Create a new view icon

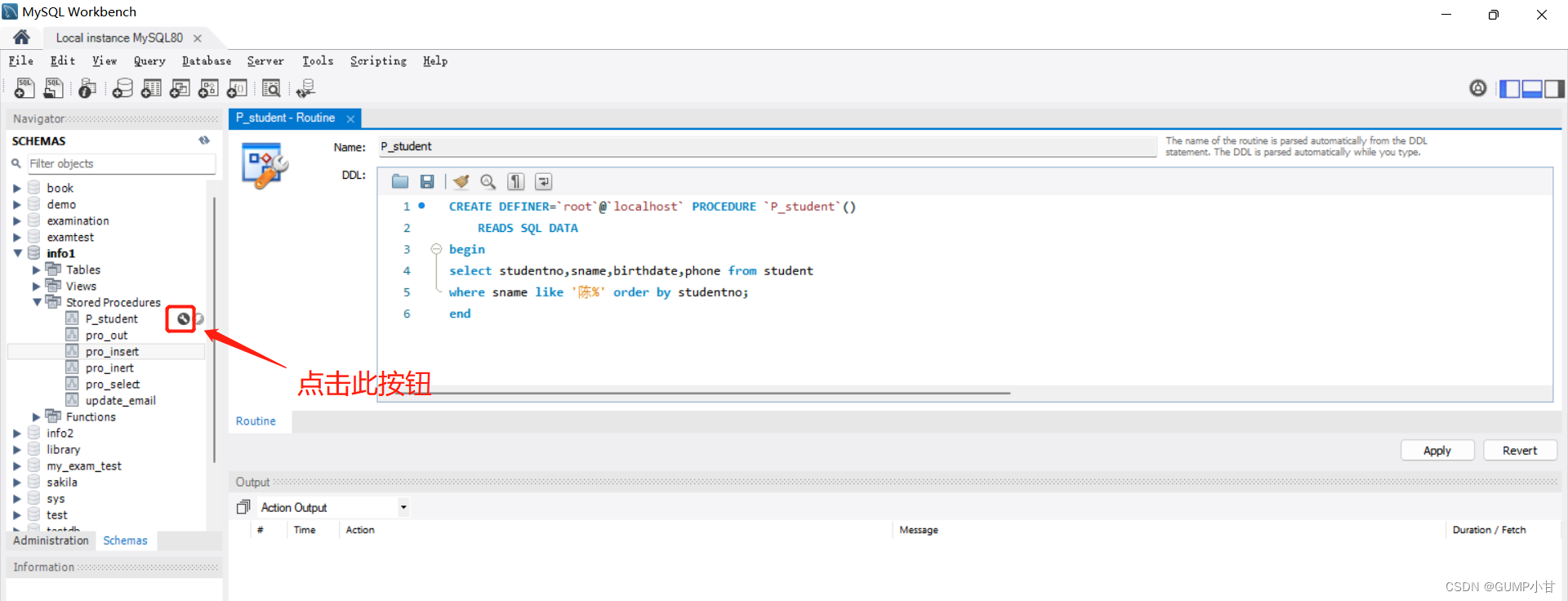(x=180, y=88)
